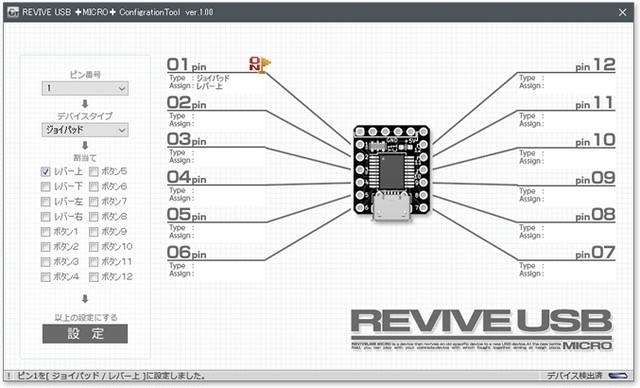640x388 pixels.
Task: Select the pin 12 heading
Action: 595,64
